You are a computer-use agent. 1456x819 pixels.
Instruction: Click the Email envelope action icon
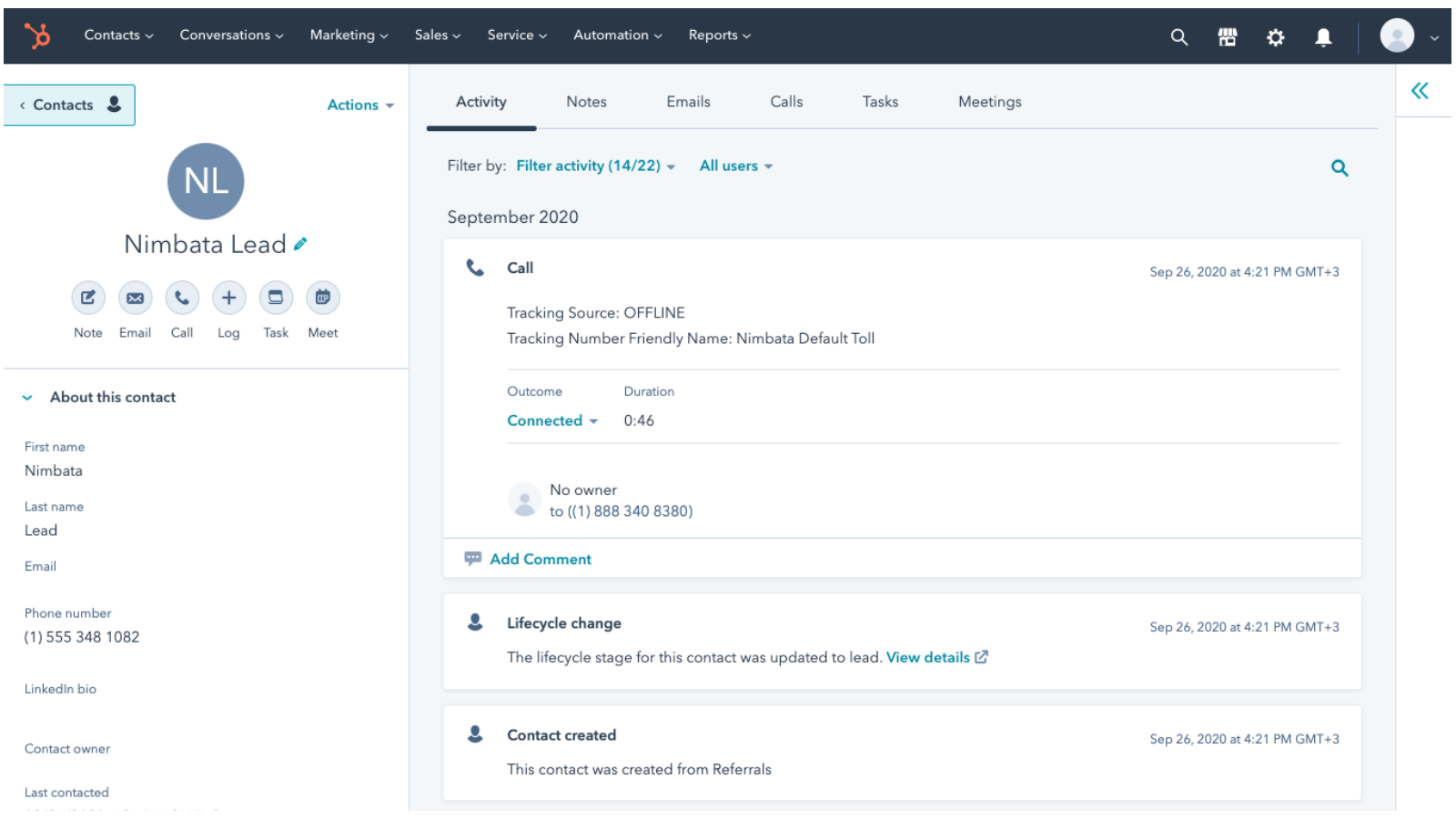[x=135, y=298]
